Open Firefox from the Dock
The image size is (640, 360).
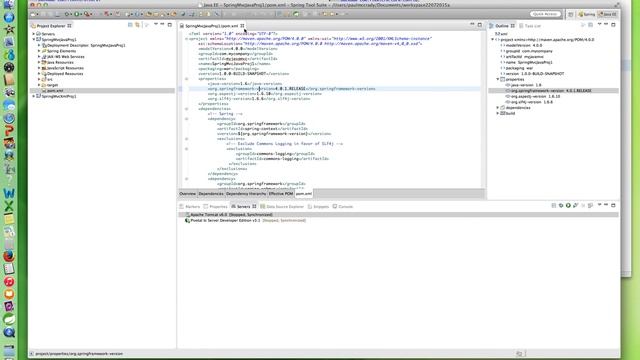pyautogui.click(x=9, y=256)
